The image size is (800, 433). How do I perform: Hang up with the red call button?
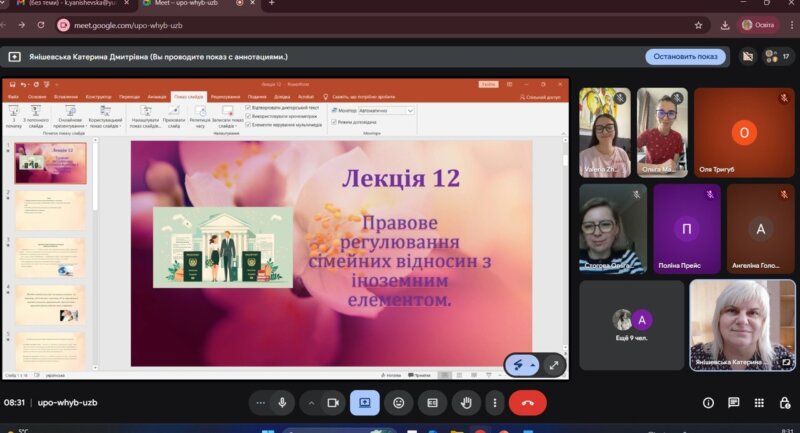pos(527,402)
